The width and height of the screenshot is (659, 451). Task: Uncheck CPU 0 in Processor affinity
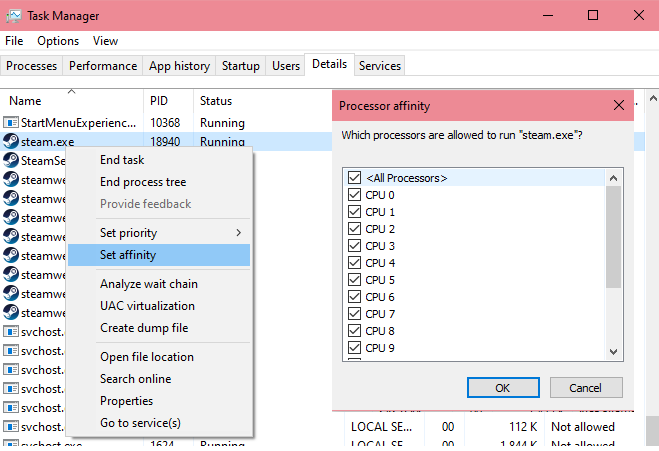coord(354,195)
